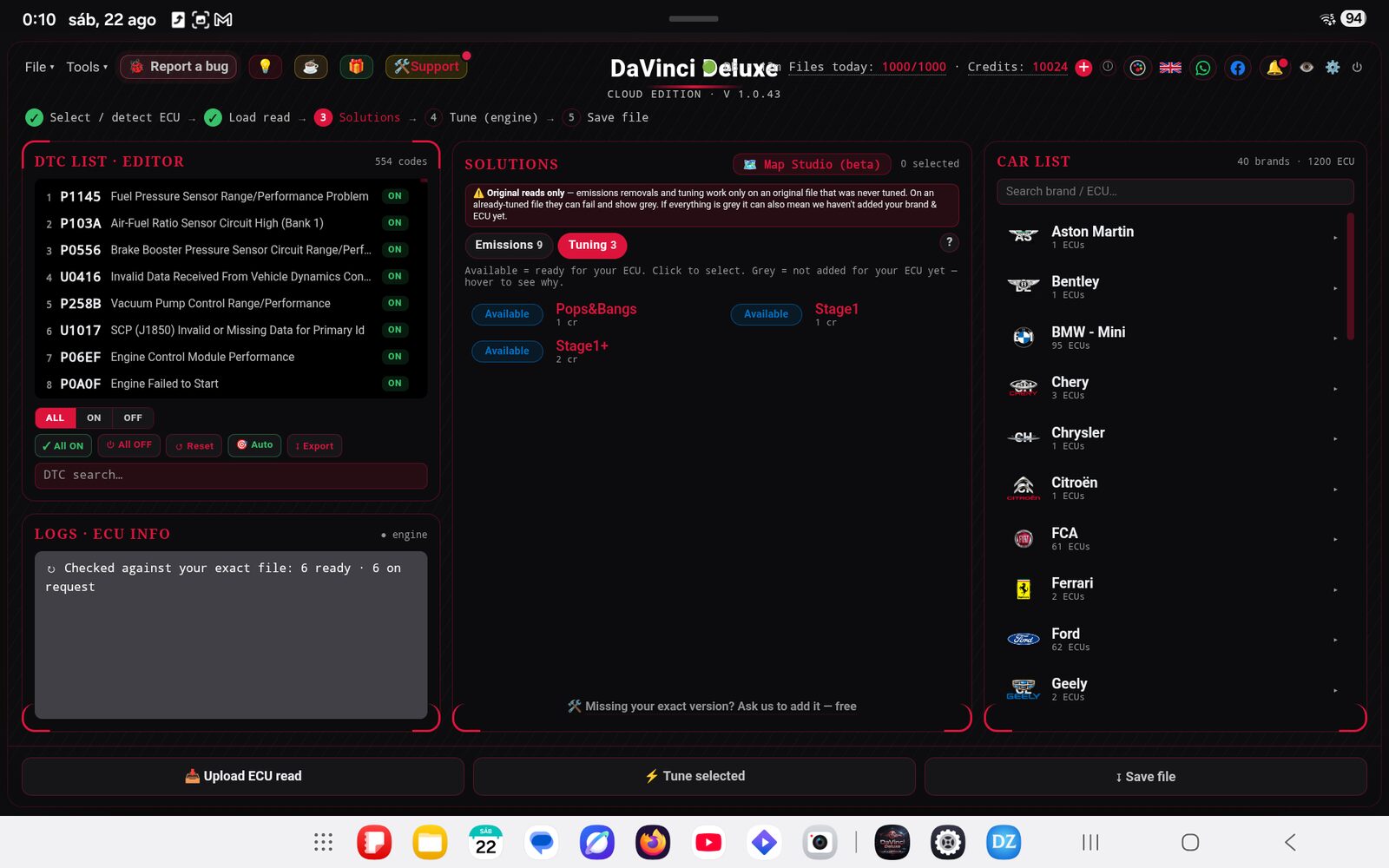Click the Solutions help question mark
The width and height of the screenshot is (1389, 868).
949,242
